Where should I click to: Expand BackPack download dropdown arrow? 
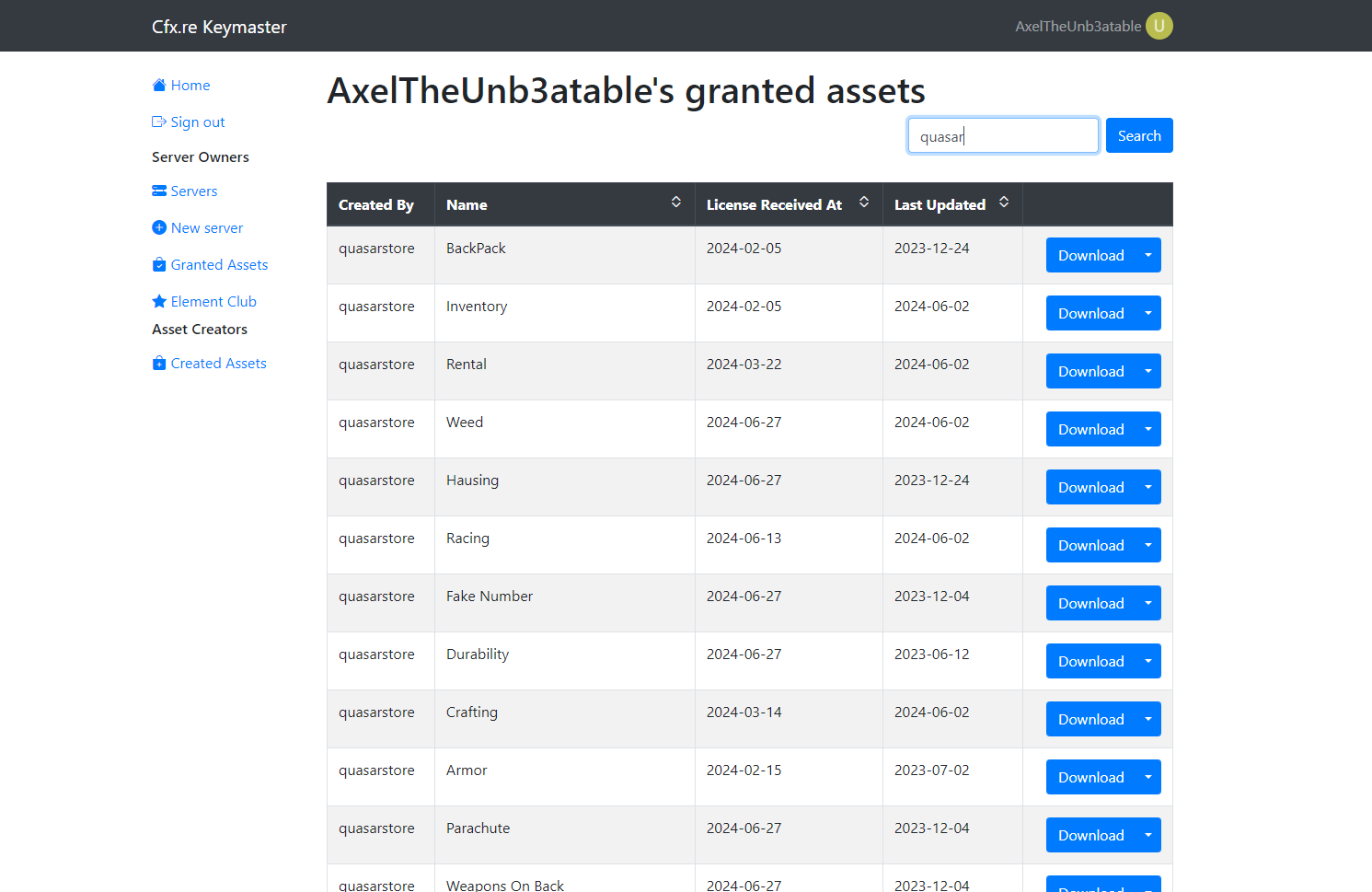point(1148,255)
